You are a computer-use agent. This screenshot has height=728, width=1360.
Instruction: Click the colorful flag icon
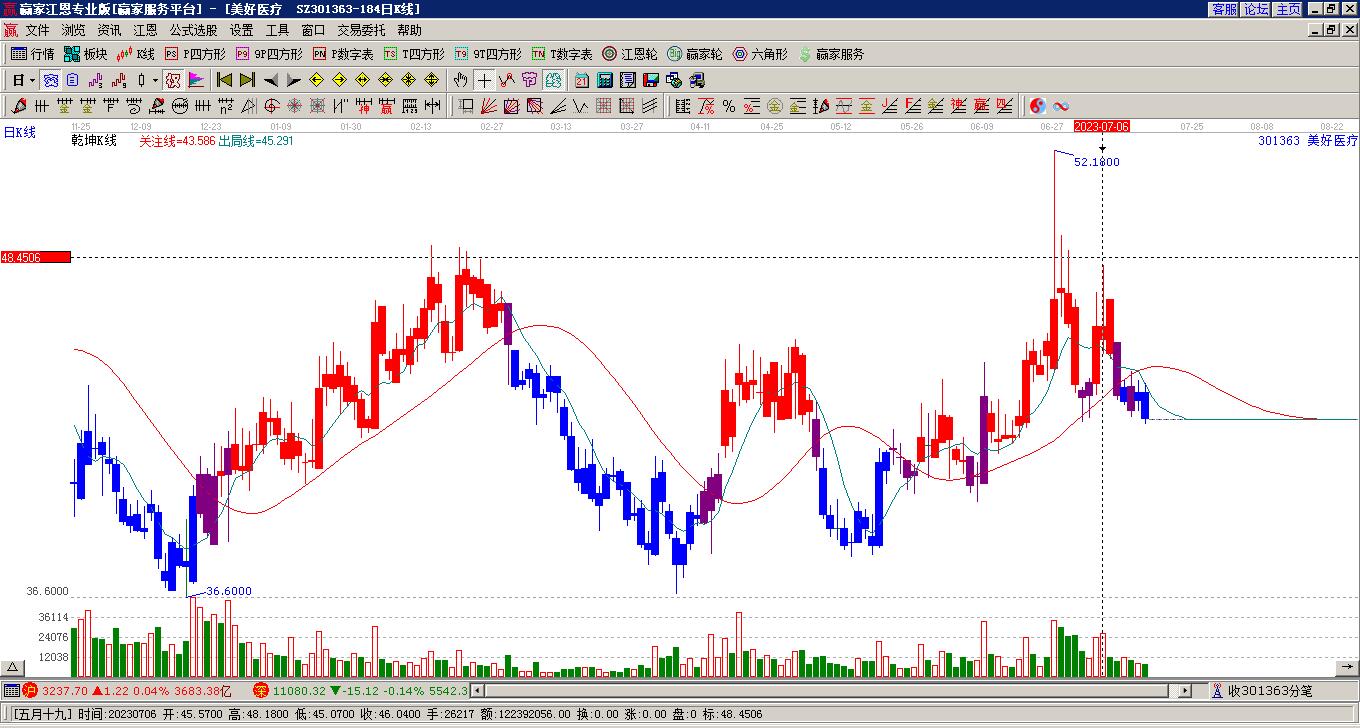click(196, 80)
